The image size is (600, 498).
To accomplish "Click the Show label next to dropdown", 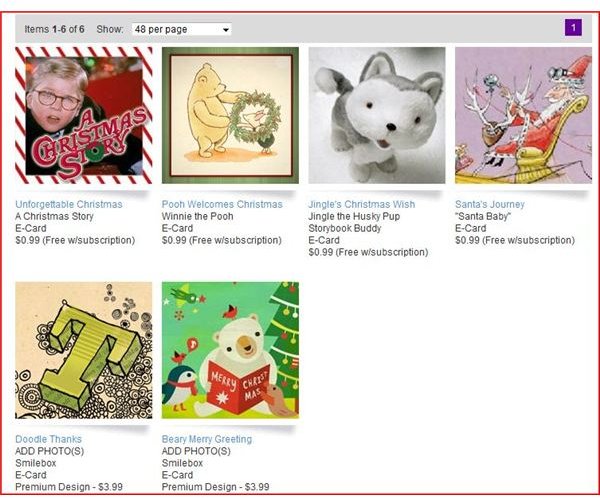I will [x=110, y=29].
